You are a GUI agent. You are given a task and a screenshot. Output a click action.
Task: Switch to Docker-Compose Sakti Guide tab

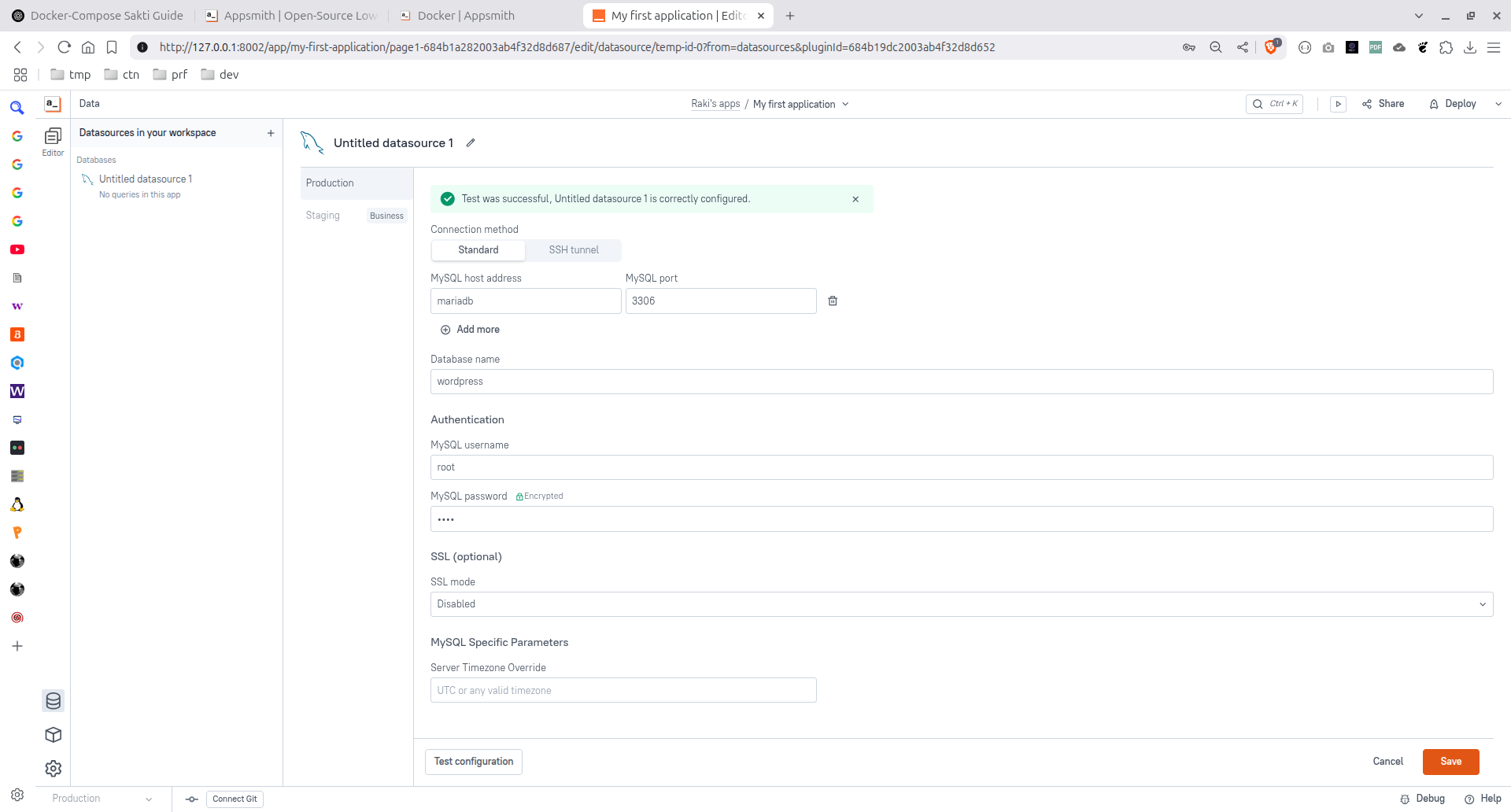[x=98, y=16]
